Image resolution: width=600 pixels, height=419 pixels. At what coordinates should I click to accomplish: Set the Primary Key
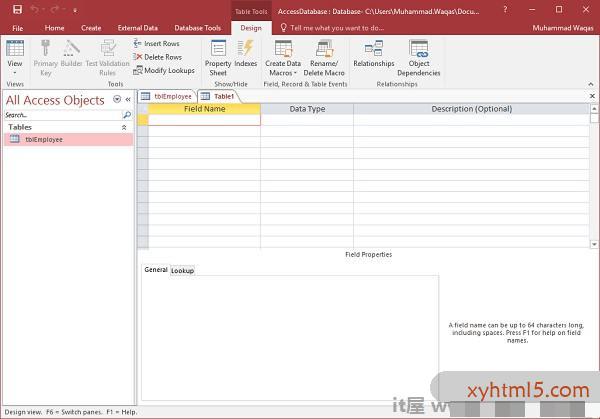pyautogui.click(x=46, y=58)
